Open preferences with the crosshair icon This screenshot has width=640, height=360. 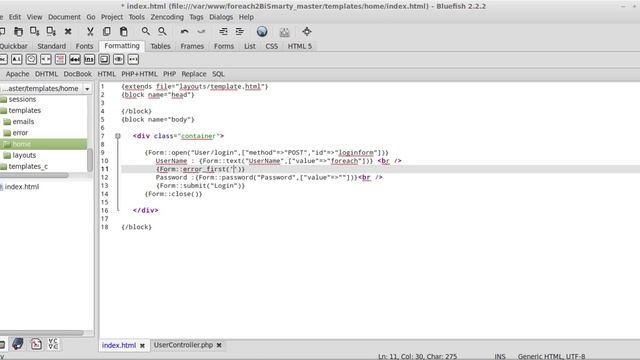pos(307,31)
